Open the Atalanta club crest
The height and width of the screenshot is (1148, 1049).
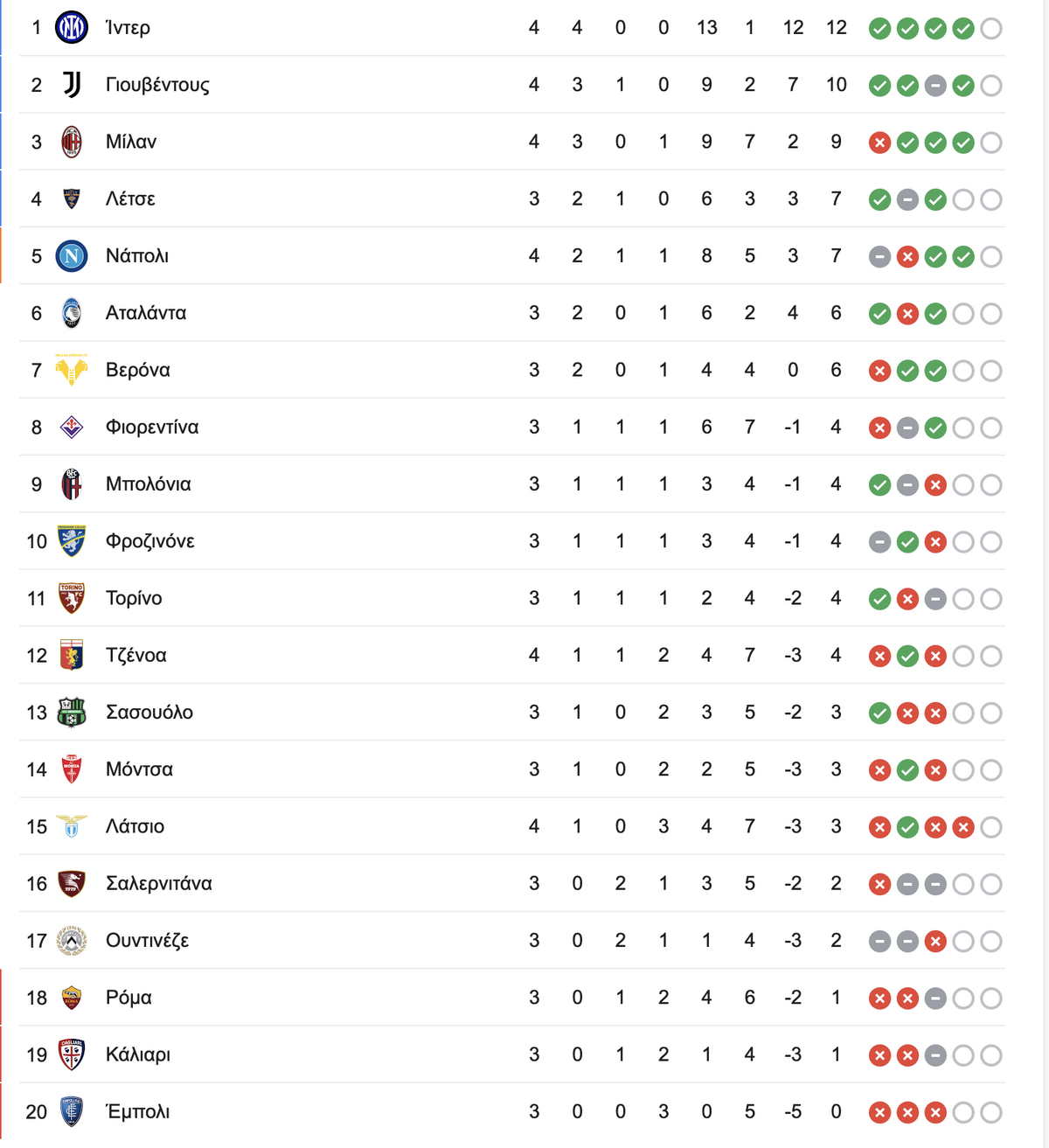point(72,313)
